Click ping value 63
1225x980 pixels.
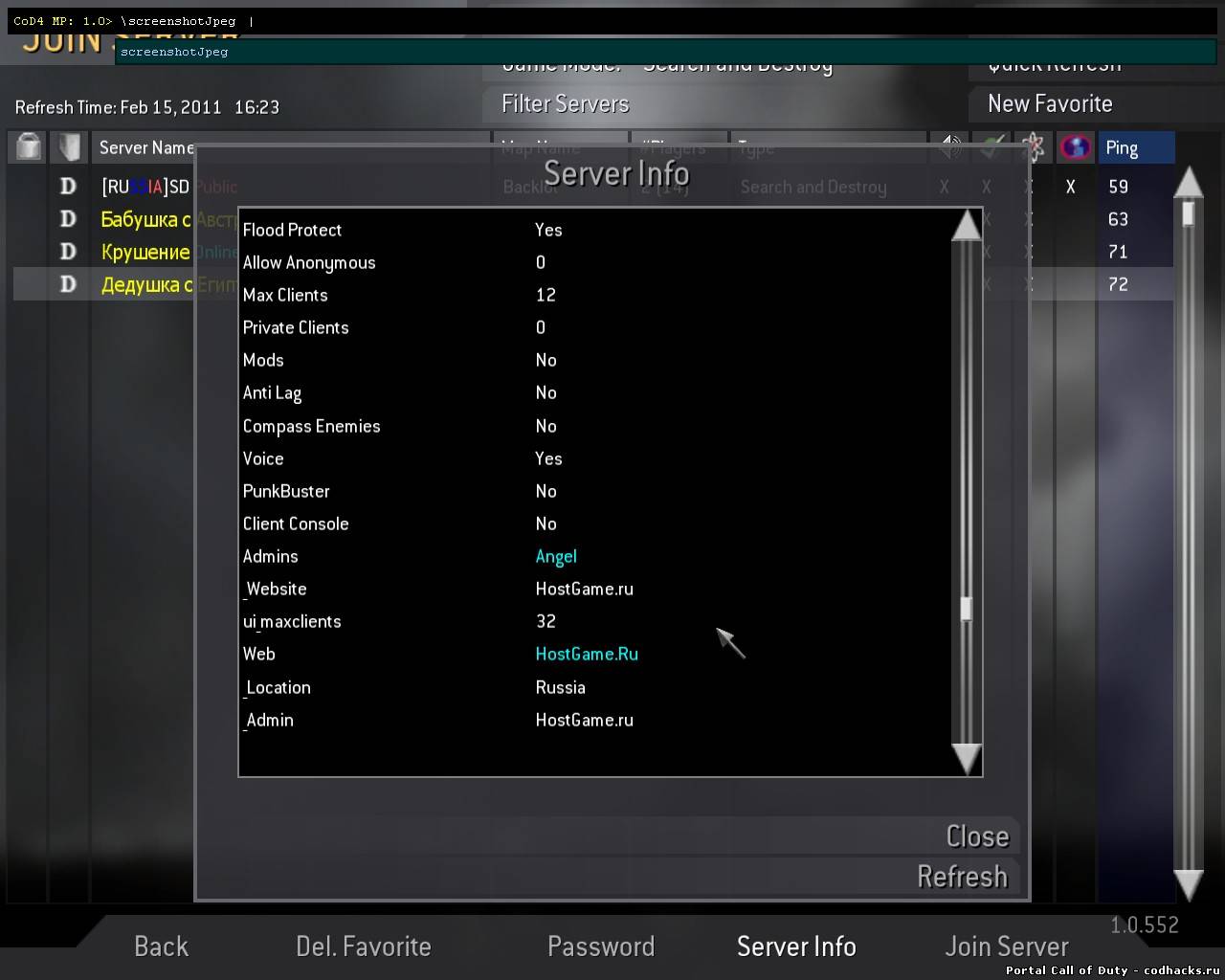coord(1118,219)
